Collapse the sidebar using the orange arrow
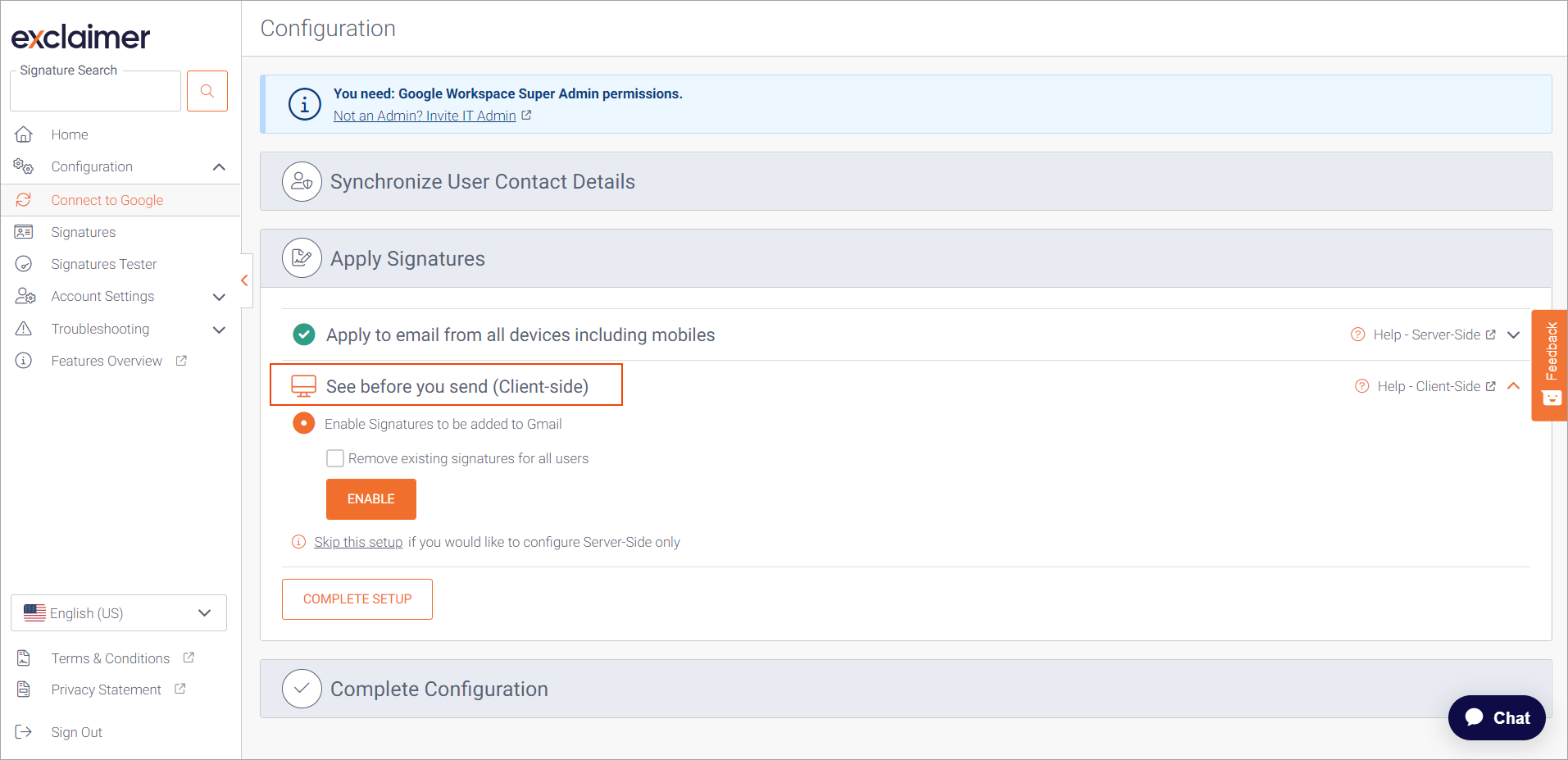Image resolution: width=1568 pixels, height=760 pixels. (244, 280)
